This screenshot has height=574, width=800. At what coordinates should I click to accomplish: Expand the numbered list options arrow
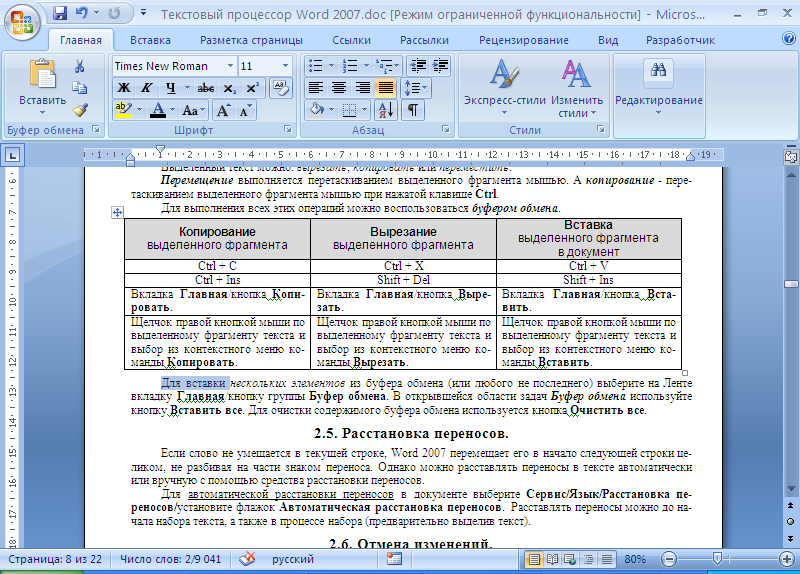tap(366, 66)
